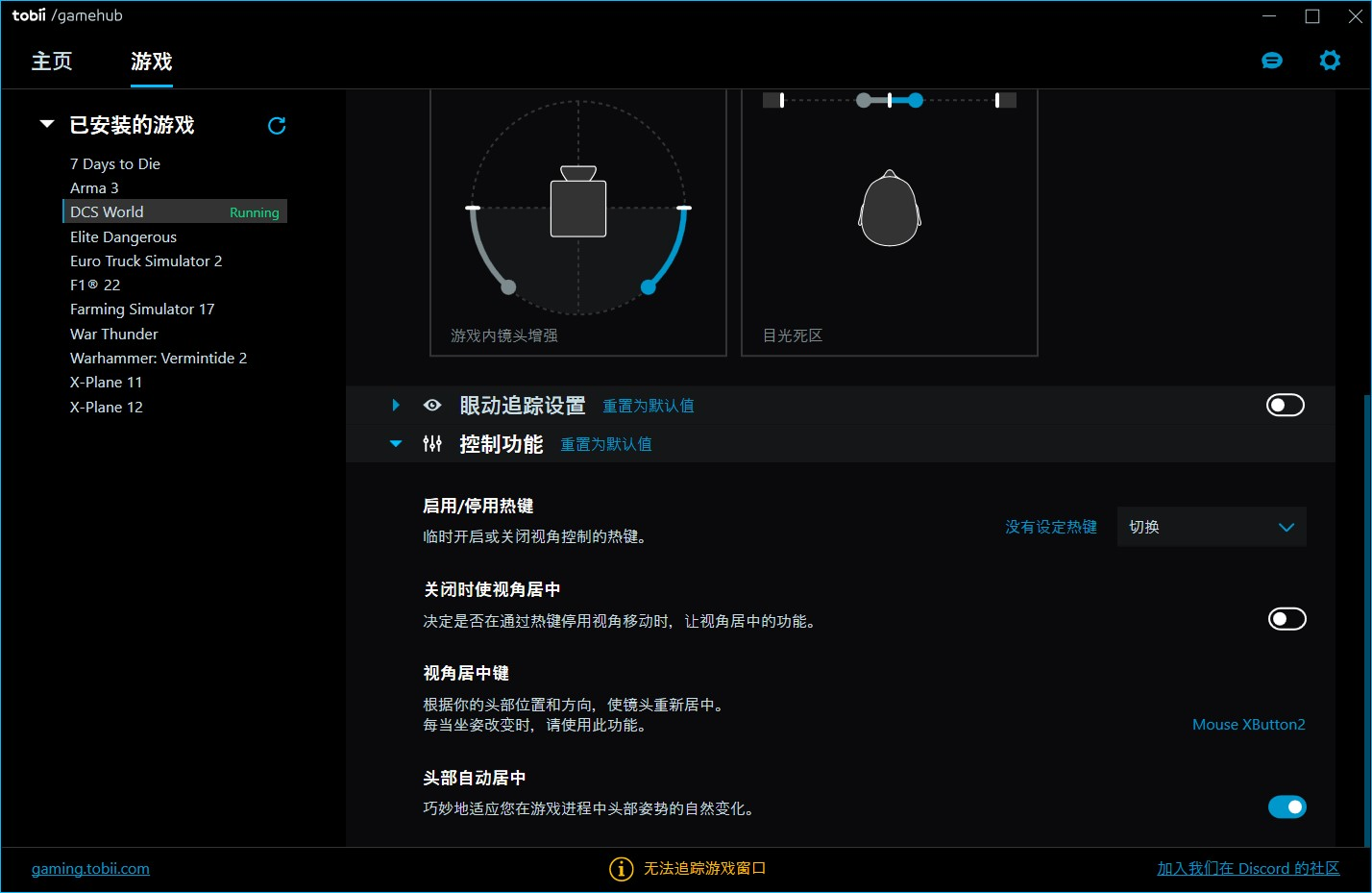Image resolution: width=1372 pixels, height=893 pixels.
Task: Select F1® 22 in game list
Action: click(95, 285)
